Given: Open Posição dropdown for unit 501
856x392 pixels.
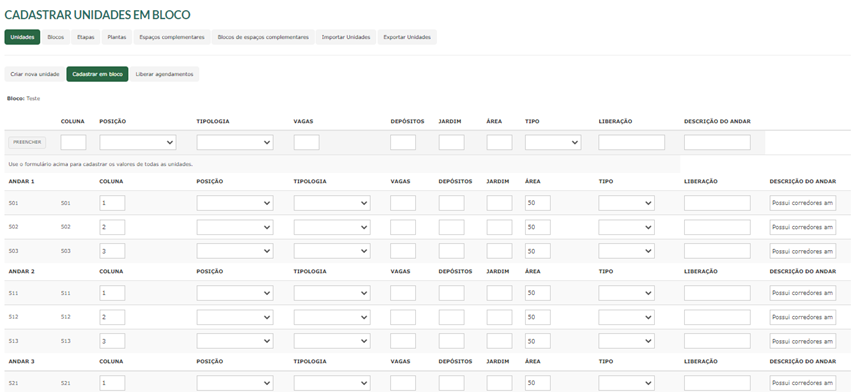Looking at the screenshot, I should [x=235, y=203].
